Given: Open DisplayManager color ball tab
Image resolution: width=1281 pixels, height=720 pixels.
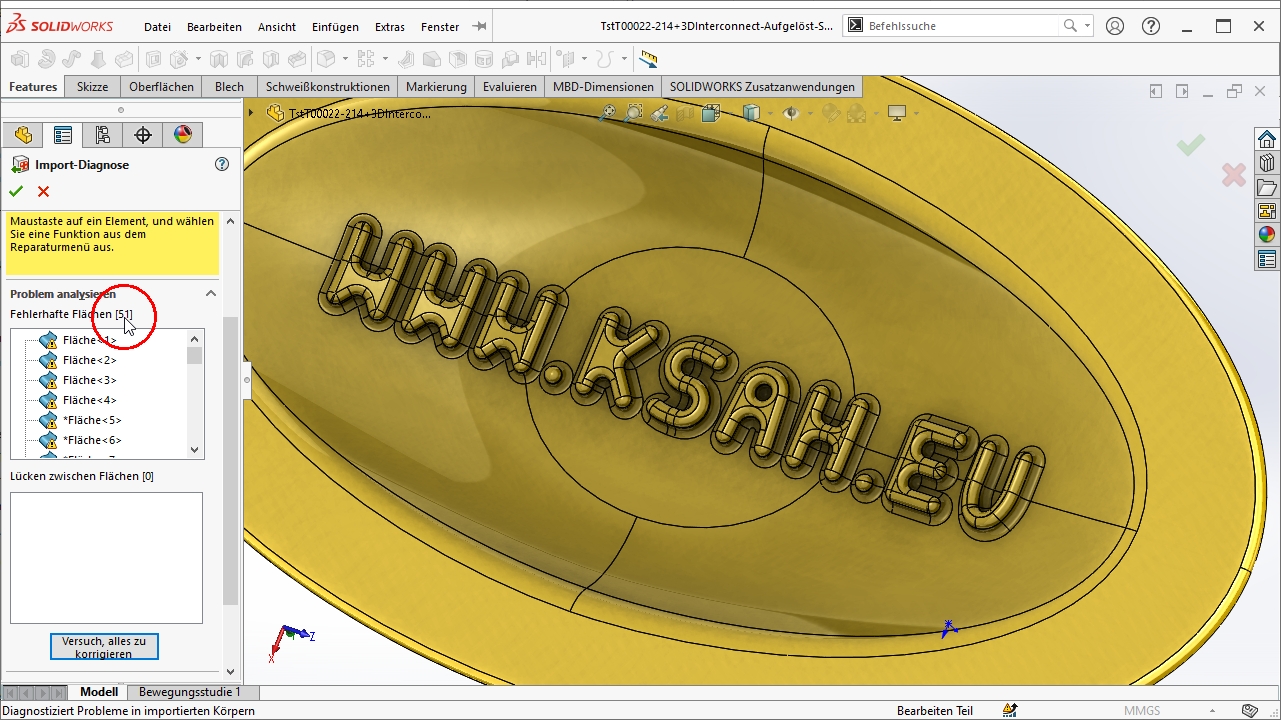Looking at the screenshot, I should 183,135.
